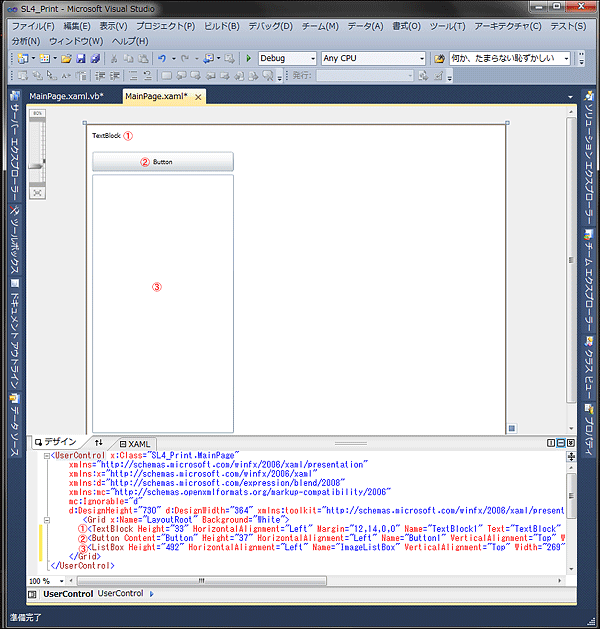Click the Cut scissors icon
The width and height of the screenshot is (600, 629).
tap(115, 59)
